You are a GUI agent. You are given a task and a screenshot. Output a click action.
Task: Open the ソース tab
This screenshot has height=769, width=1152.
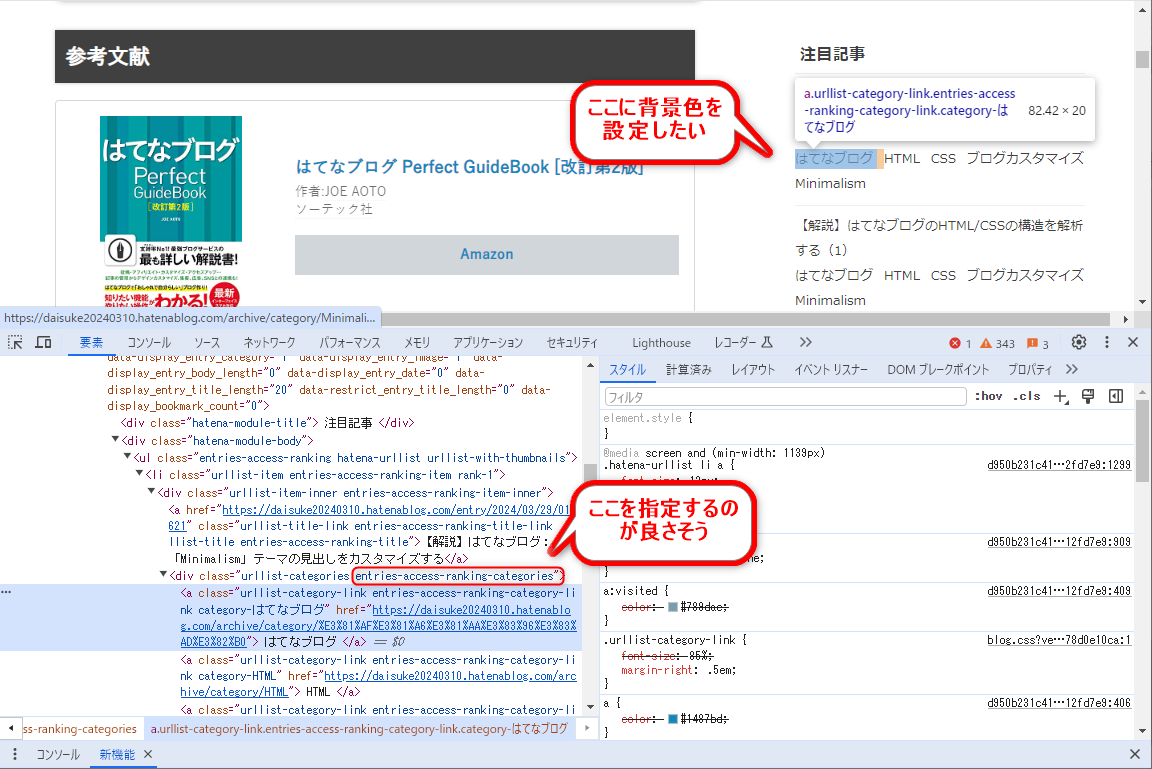tap(207, 342)
